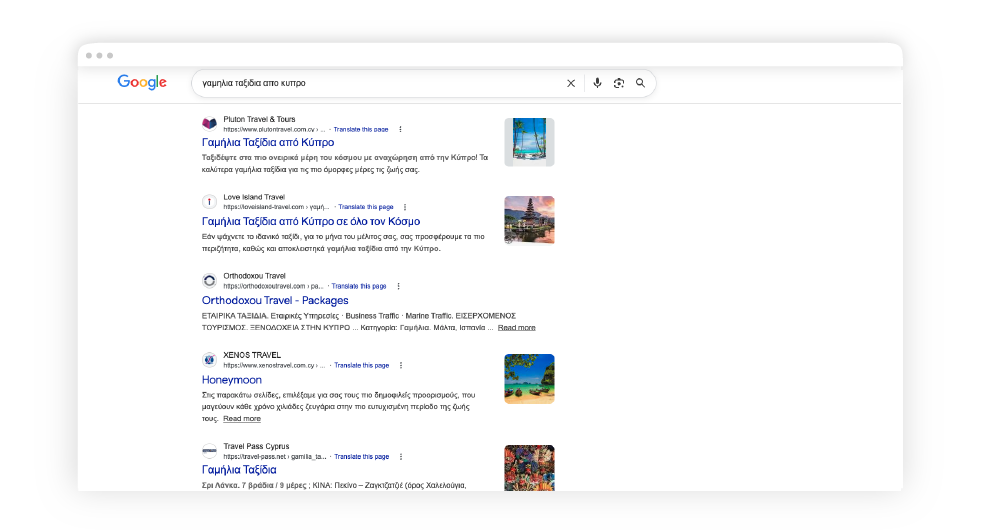Open three-dot menu for Pluton Travel result
Screen dimensions: 981x530
pyautogui.click(x=401, y=129)
